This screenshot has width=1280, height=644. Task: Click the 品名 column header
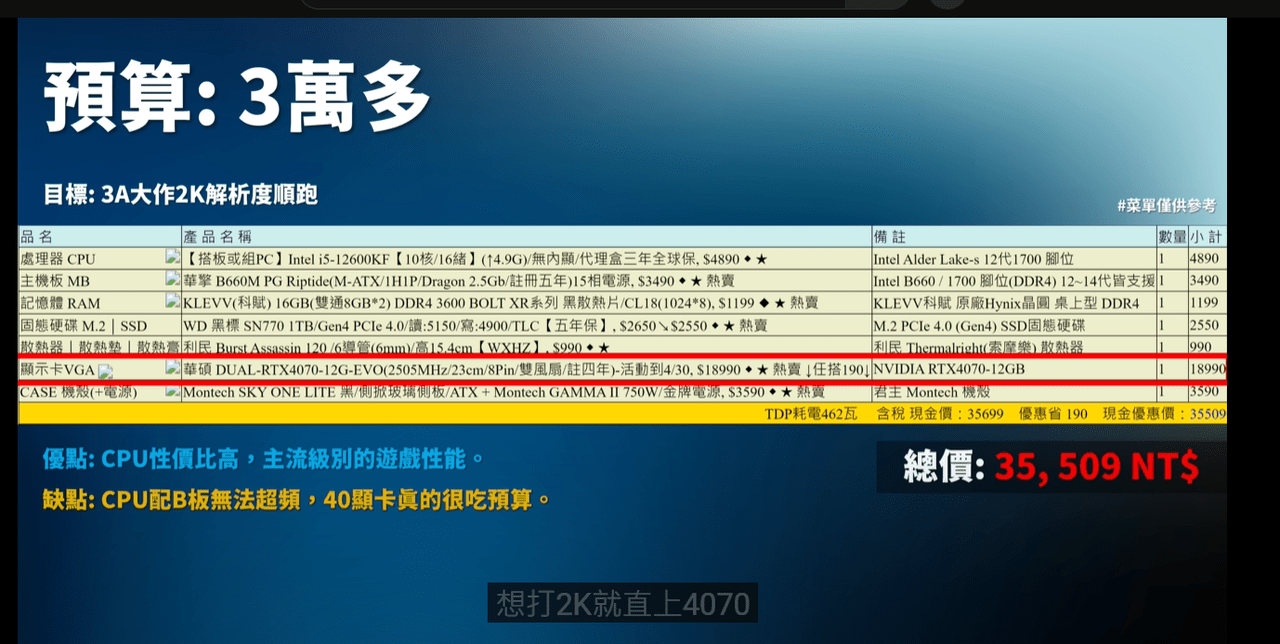[x=37, y=237]
